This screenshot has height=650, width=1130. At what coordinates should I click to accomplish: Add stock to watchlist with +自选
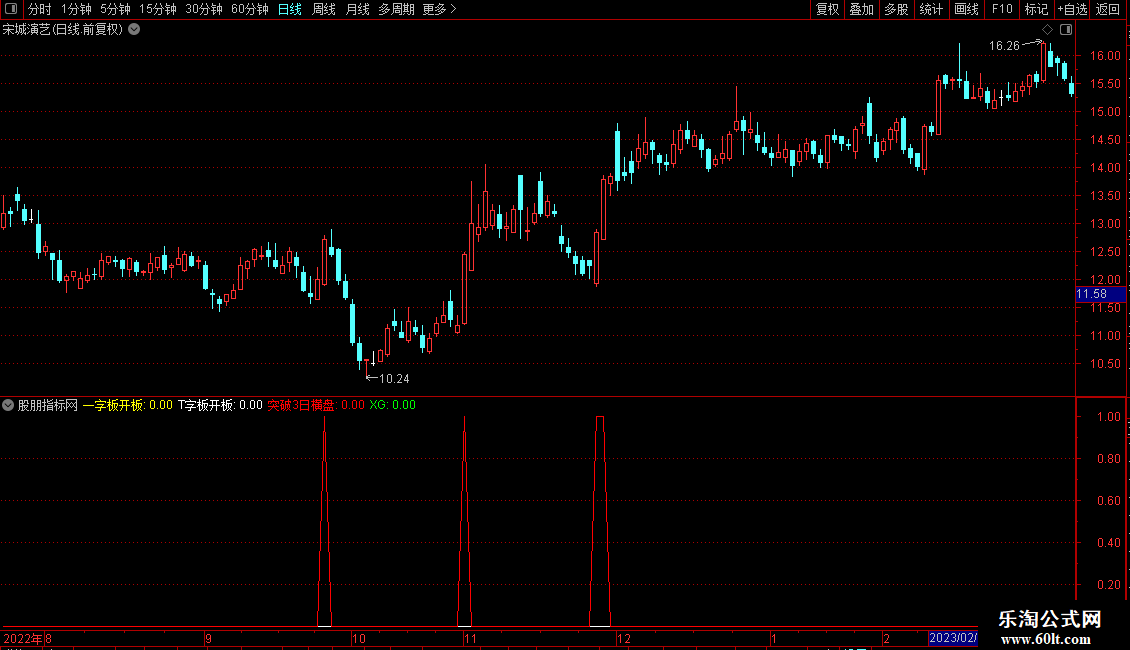pyautogui.click(x=1072, y=9)
